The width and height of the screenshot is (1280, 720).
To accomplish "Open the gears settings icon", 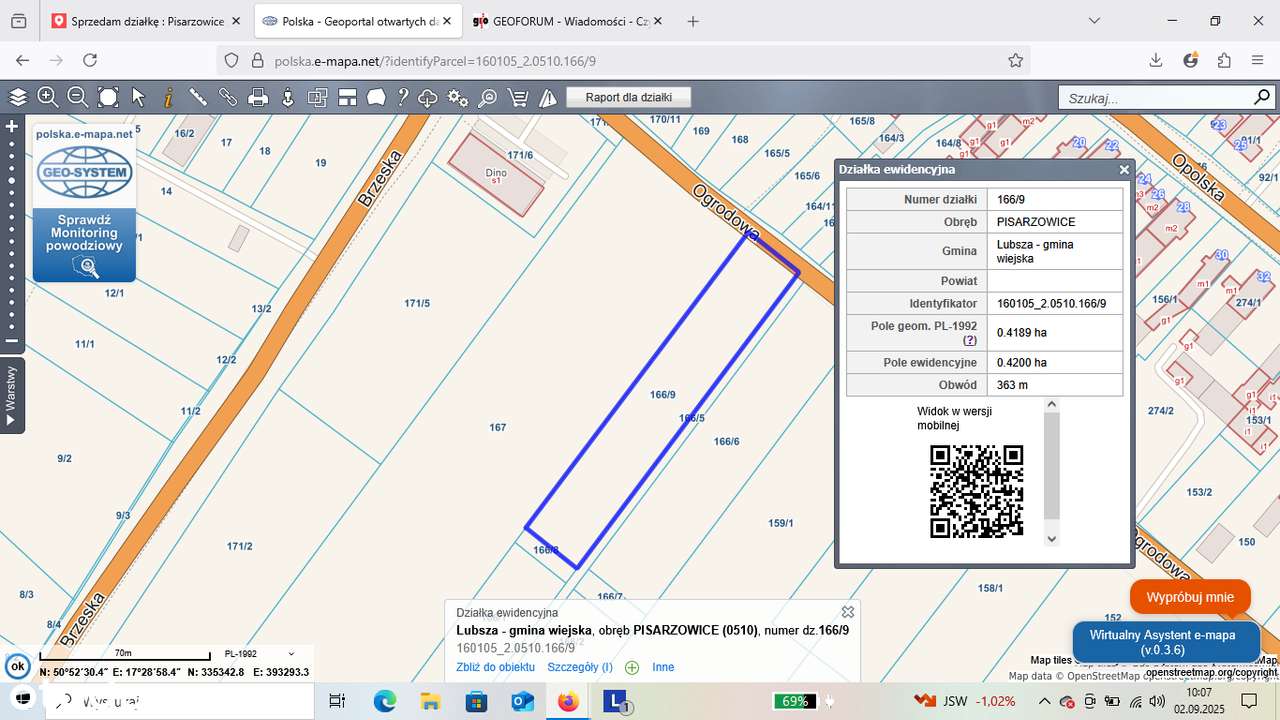I will coord(458,97).
